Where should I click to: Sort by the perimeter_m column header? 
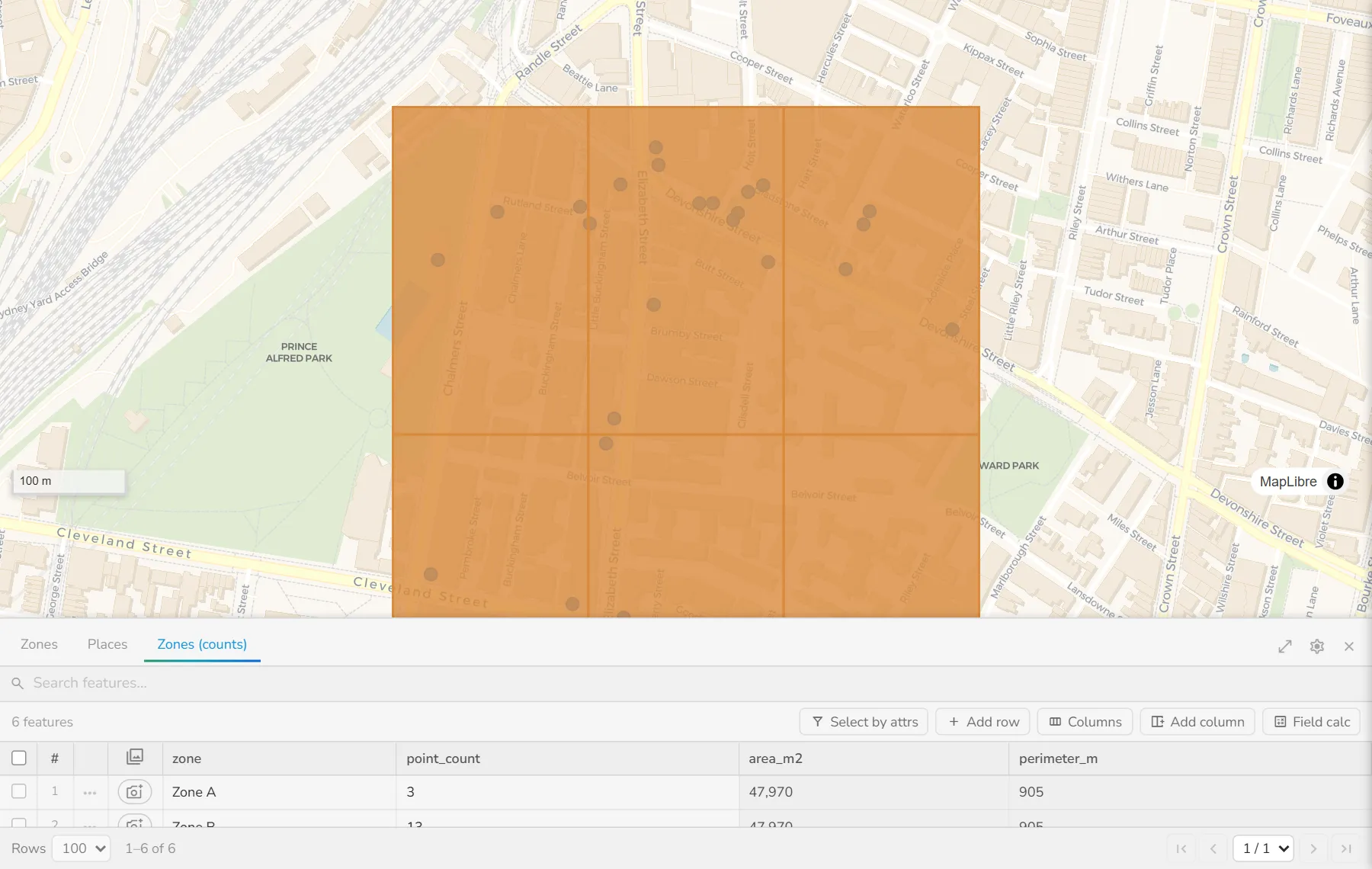point(1191,758)
